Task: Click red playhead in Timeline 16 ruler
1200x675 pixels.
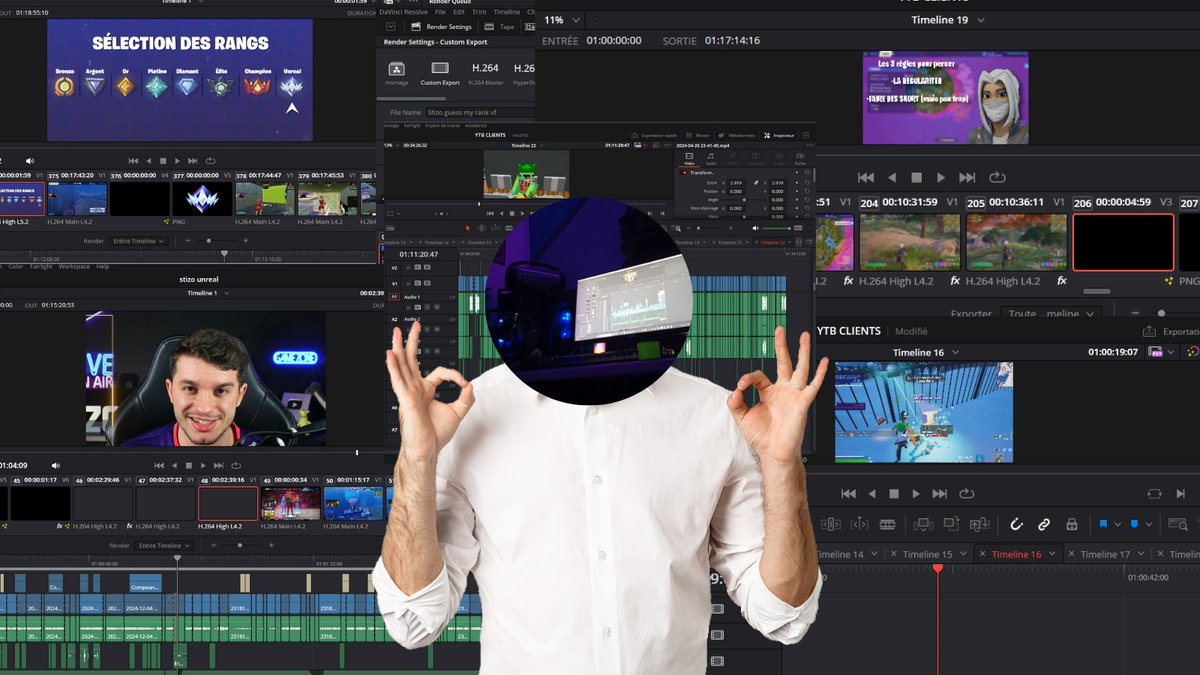Action: (937, 568)
